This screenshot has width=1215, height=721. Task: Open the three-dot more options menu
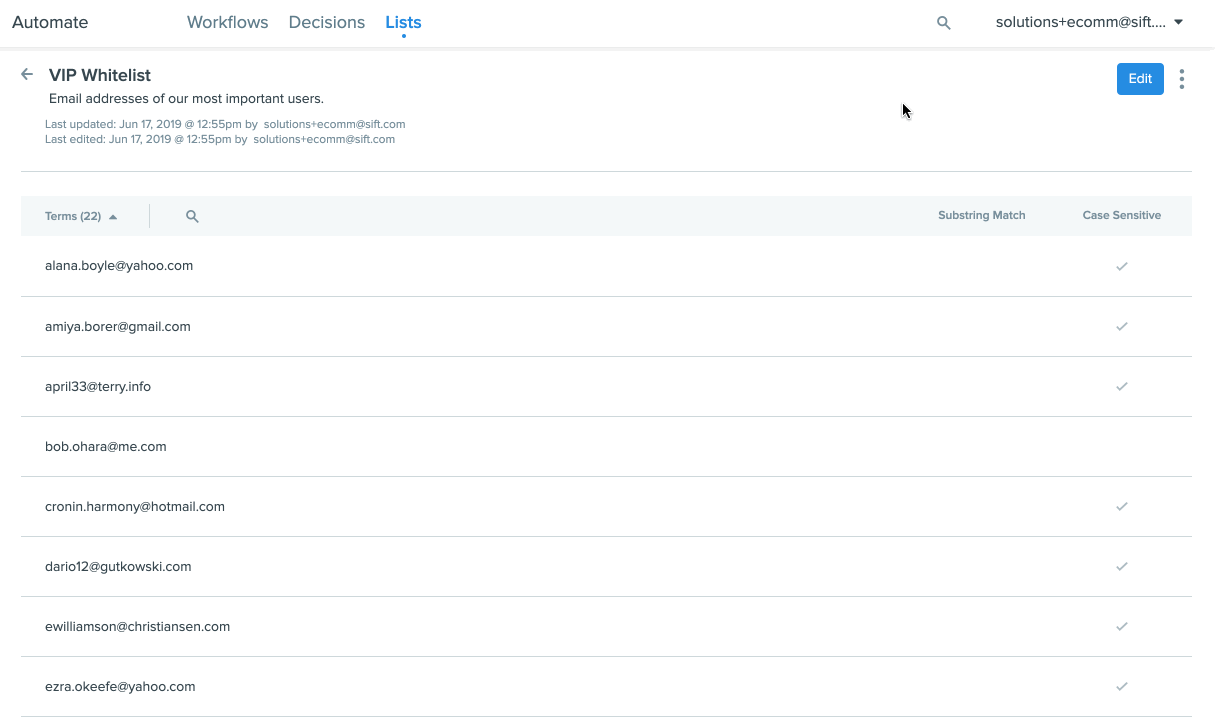coord(1182,79)
